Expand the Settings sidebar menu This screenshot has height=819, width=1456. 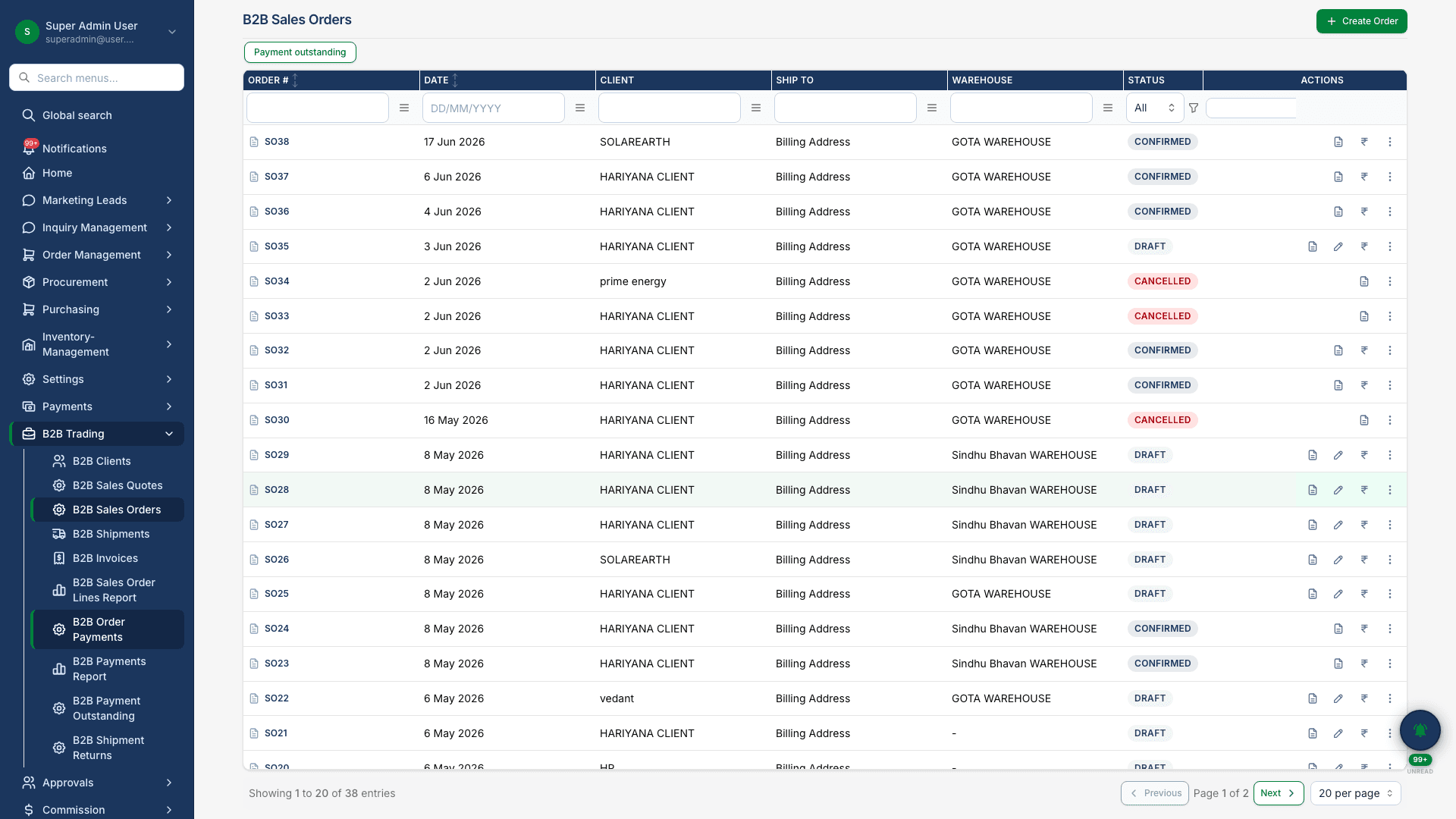click(97, 379)
